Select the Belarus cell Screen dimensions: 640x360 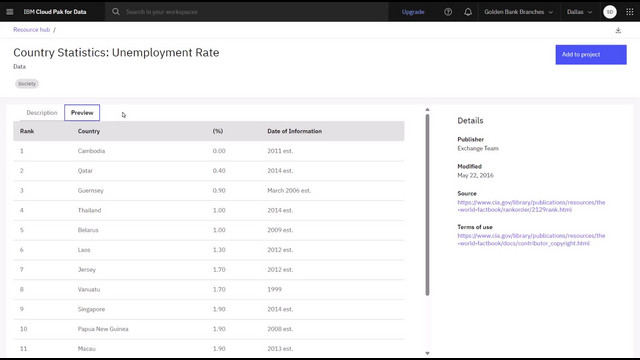click(88, 230)
